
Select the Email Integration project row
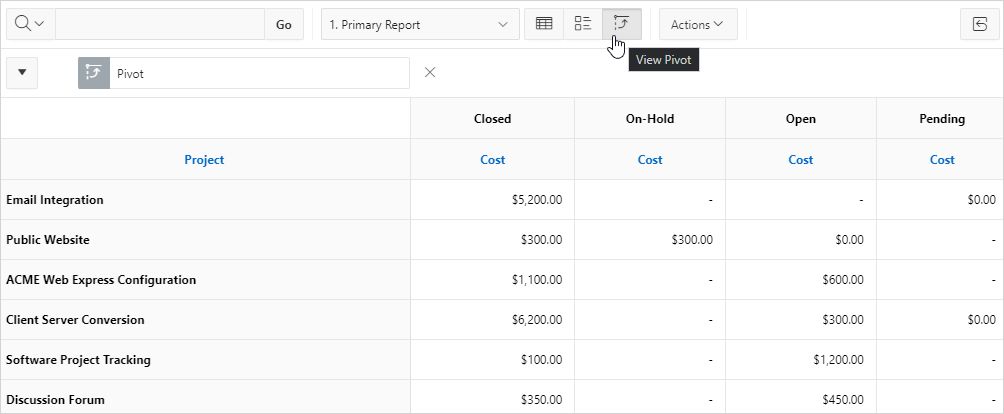pyautogui.click(x=55, y=200)
